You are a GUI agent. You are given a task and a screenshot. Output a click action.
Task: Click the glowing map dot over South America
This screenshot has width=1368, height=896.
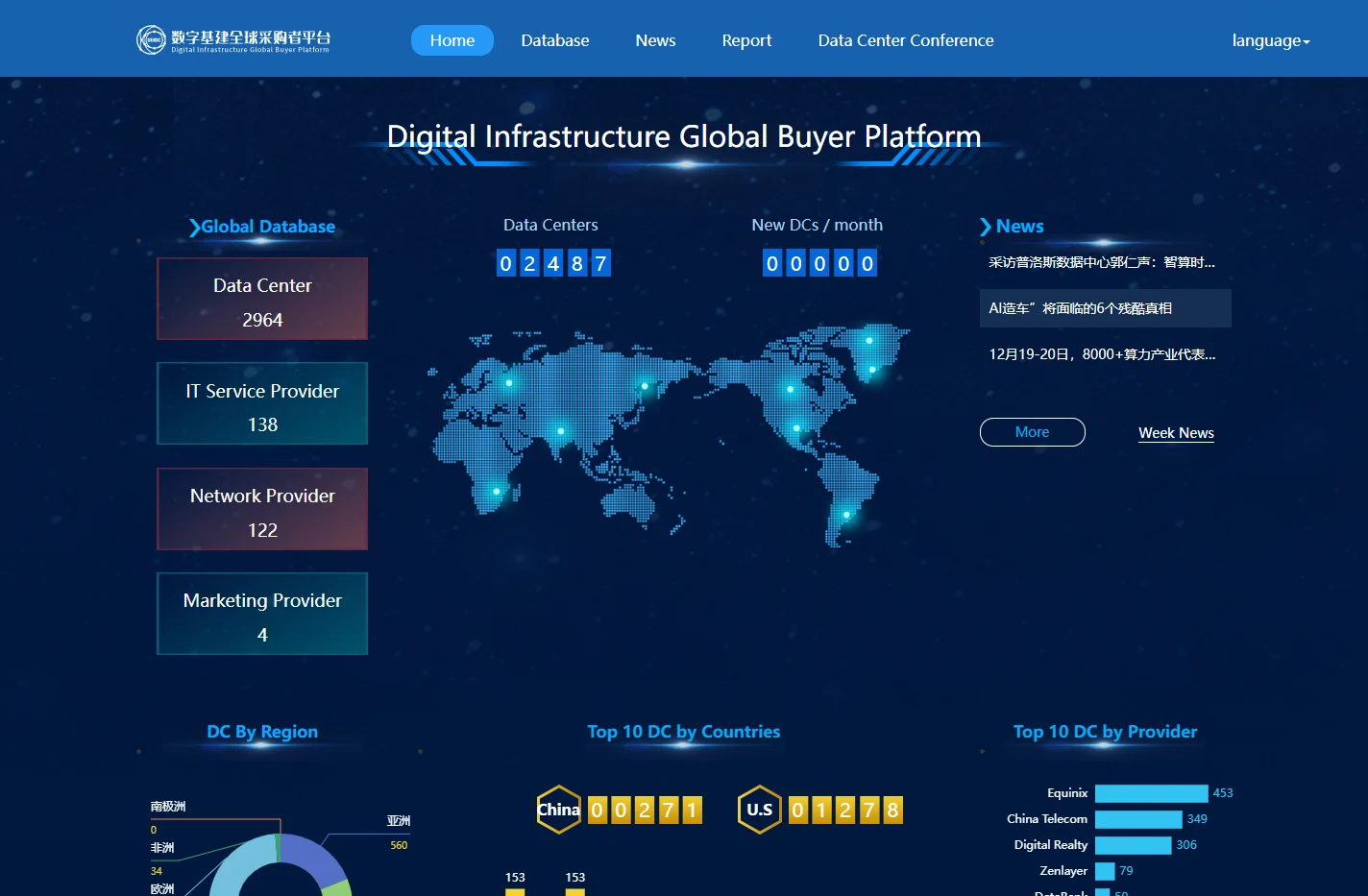coord(846,515)
